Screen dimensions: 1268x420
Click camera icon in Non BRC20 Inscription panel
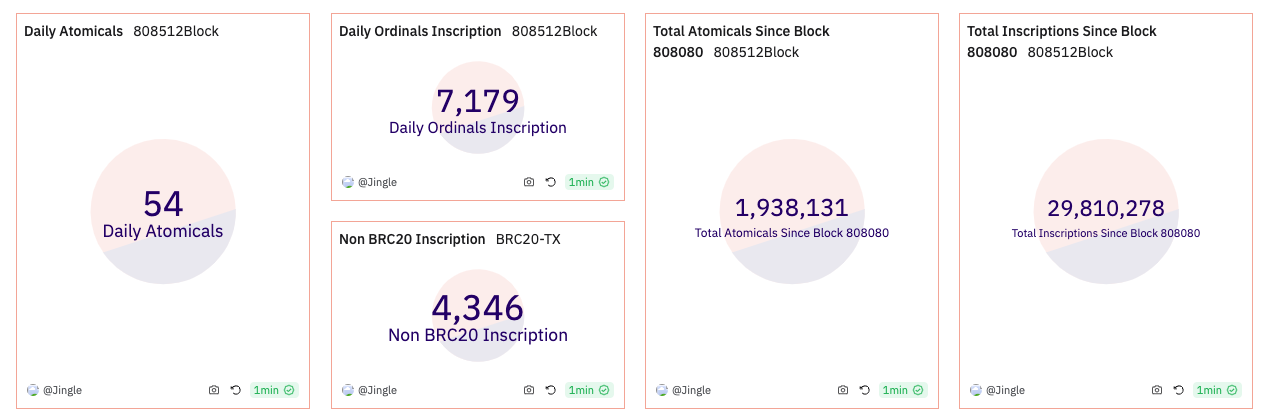(x=529, y=390)
